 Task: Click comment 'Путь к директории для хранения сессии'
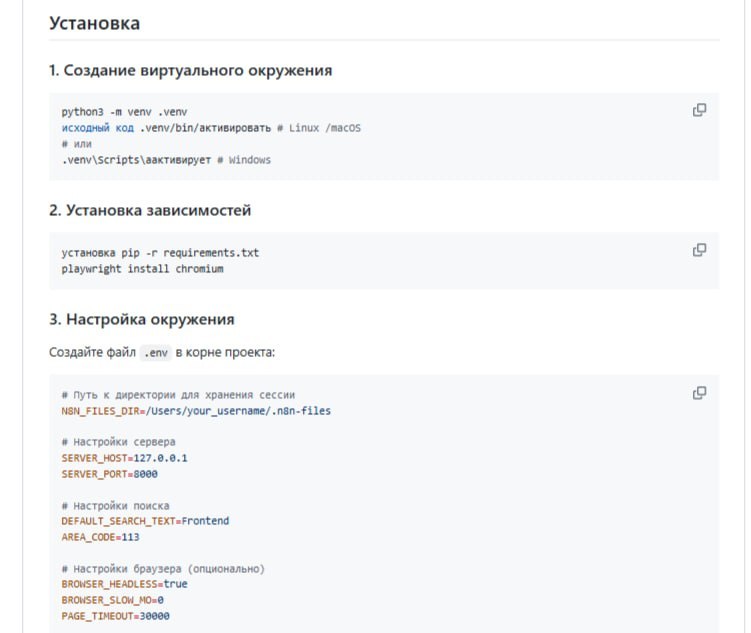(178, 395)
